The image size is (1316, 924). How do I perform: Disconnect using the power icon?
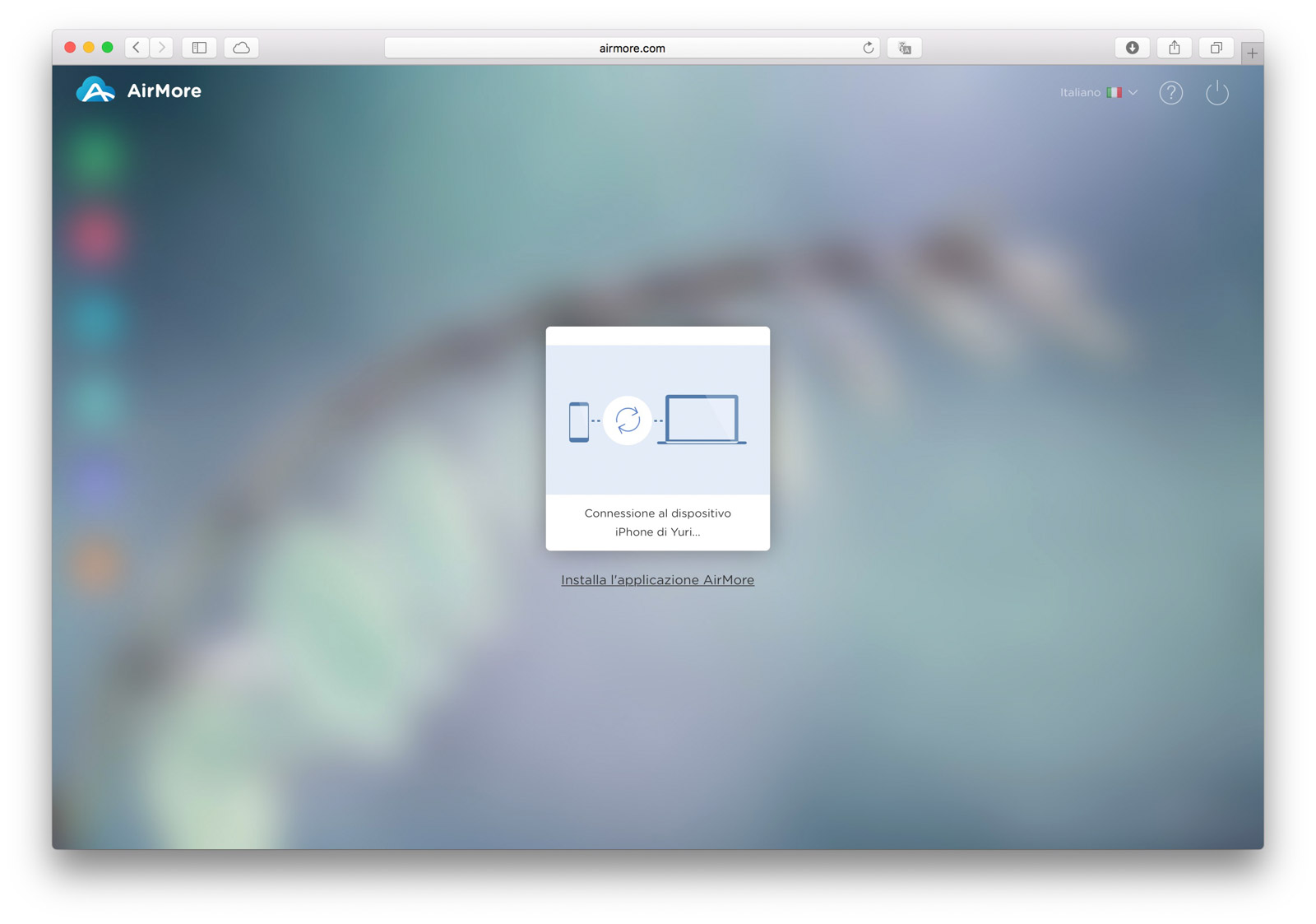[x=1217, y=93]
